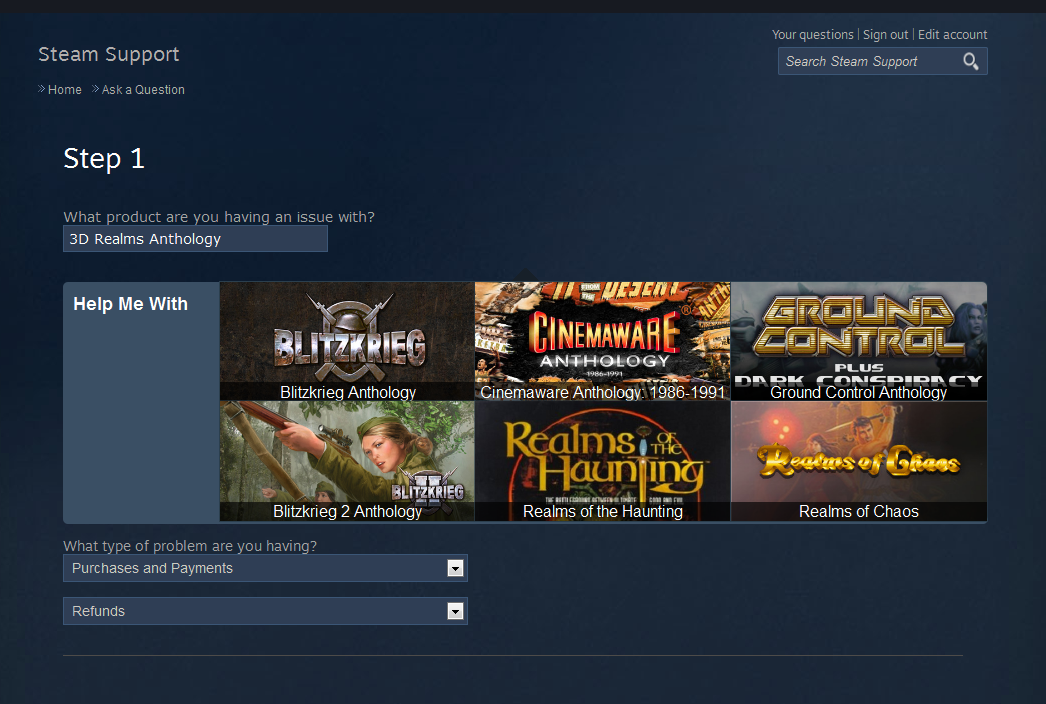
Task: Sign out of Steam Support
Action: (x=885, y=35)
